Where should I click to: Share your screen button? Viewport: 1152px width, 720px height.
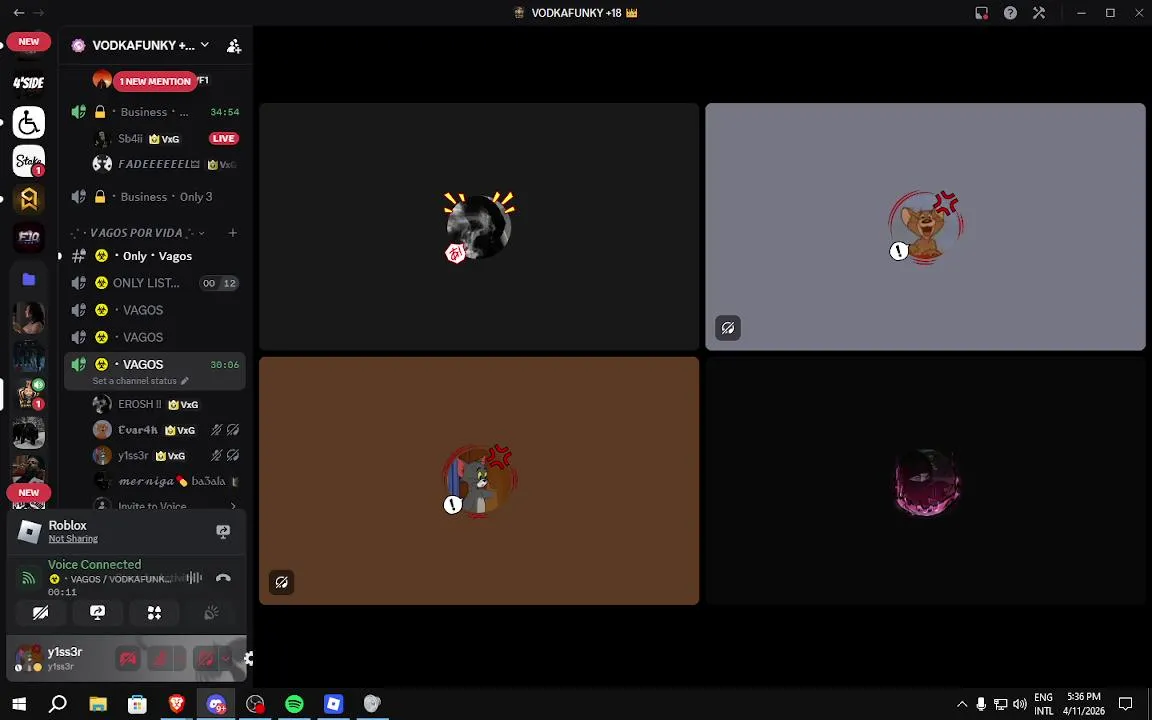97,613
